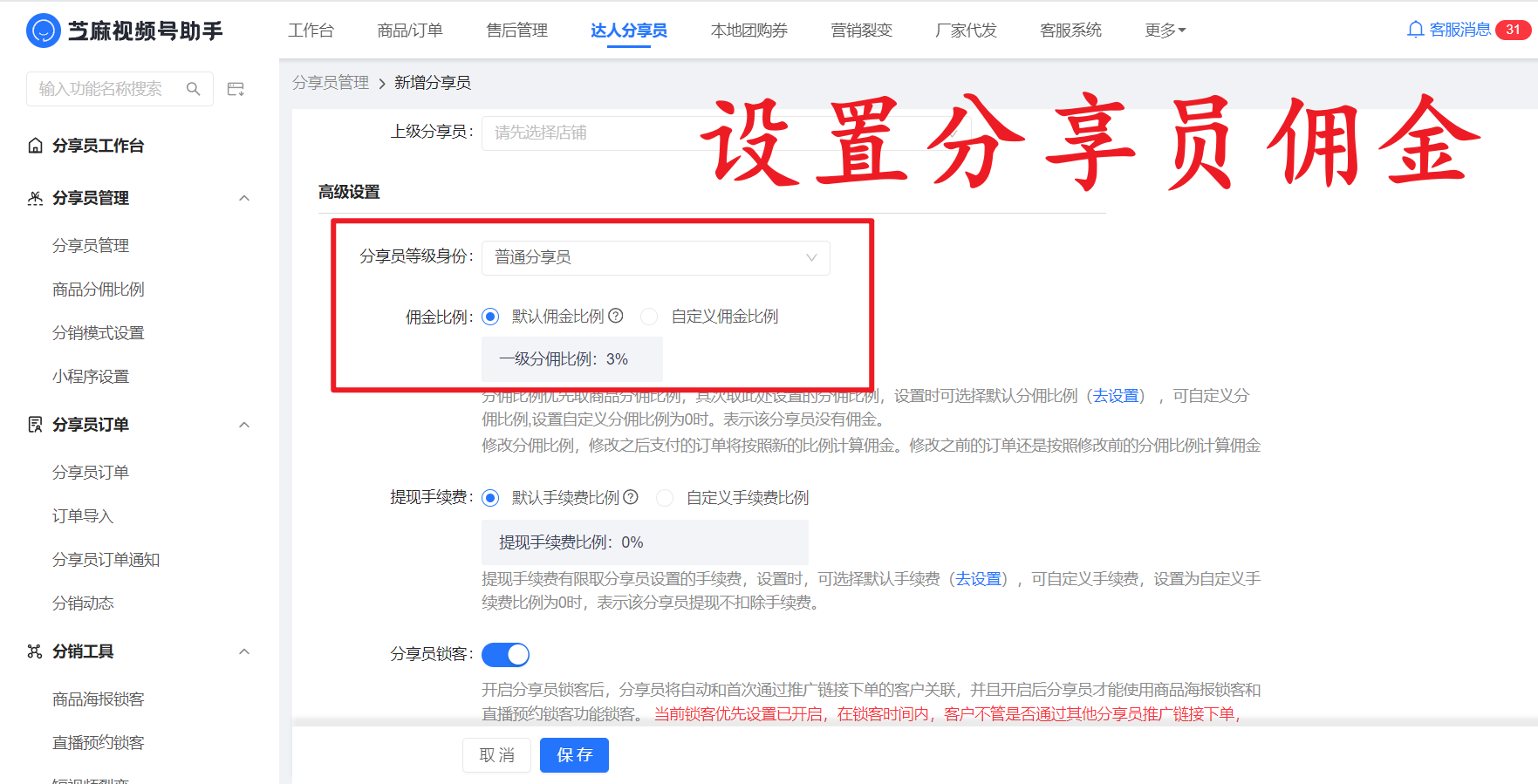Open the 分享员等级身份 dropdown

tap(655, 257)
